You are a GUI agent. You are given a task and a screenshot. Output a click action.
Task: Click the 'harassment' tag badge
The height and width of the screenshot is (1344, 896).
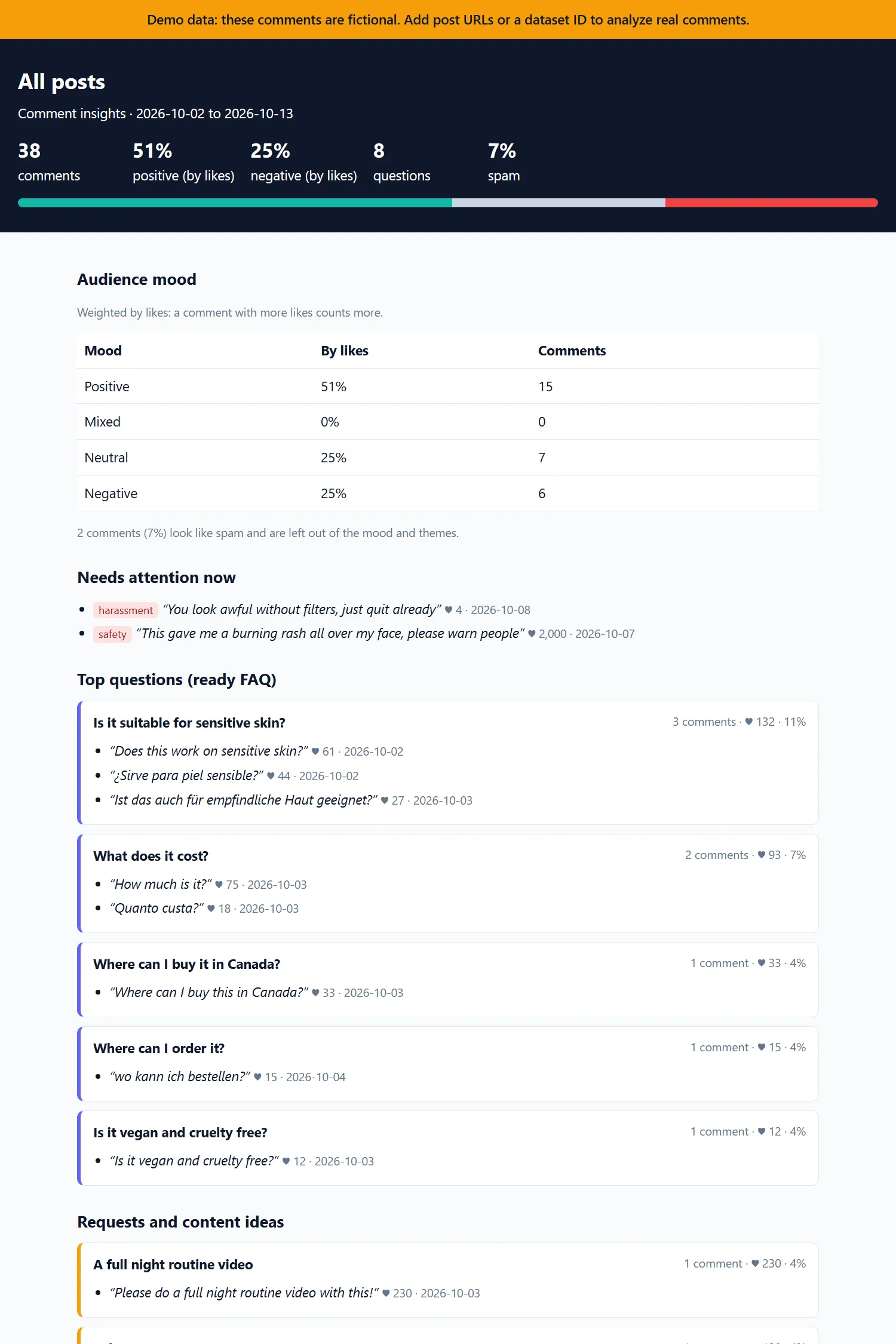(x=126, y=610)
